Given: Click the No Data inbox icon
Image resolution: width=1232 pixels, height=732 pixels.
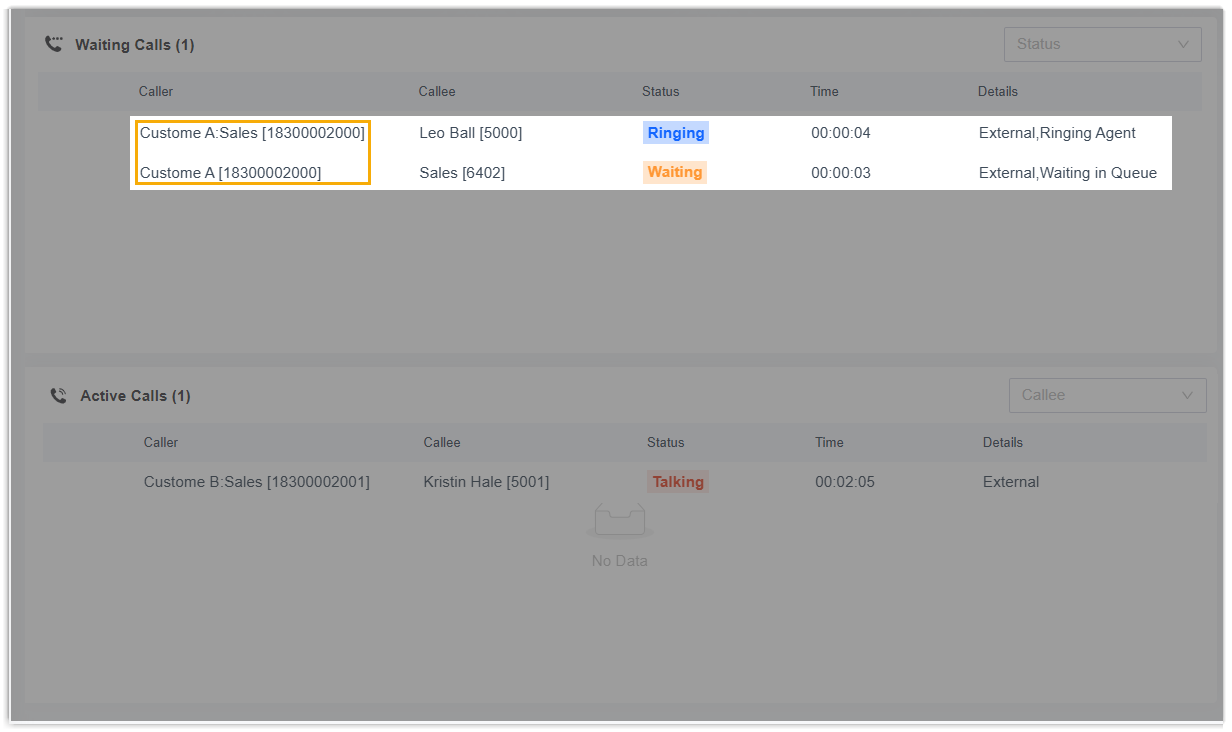Looking at the screenshot, I should [619, 522].
